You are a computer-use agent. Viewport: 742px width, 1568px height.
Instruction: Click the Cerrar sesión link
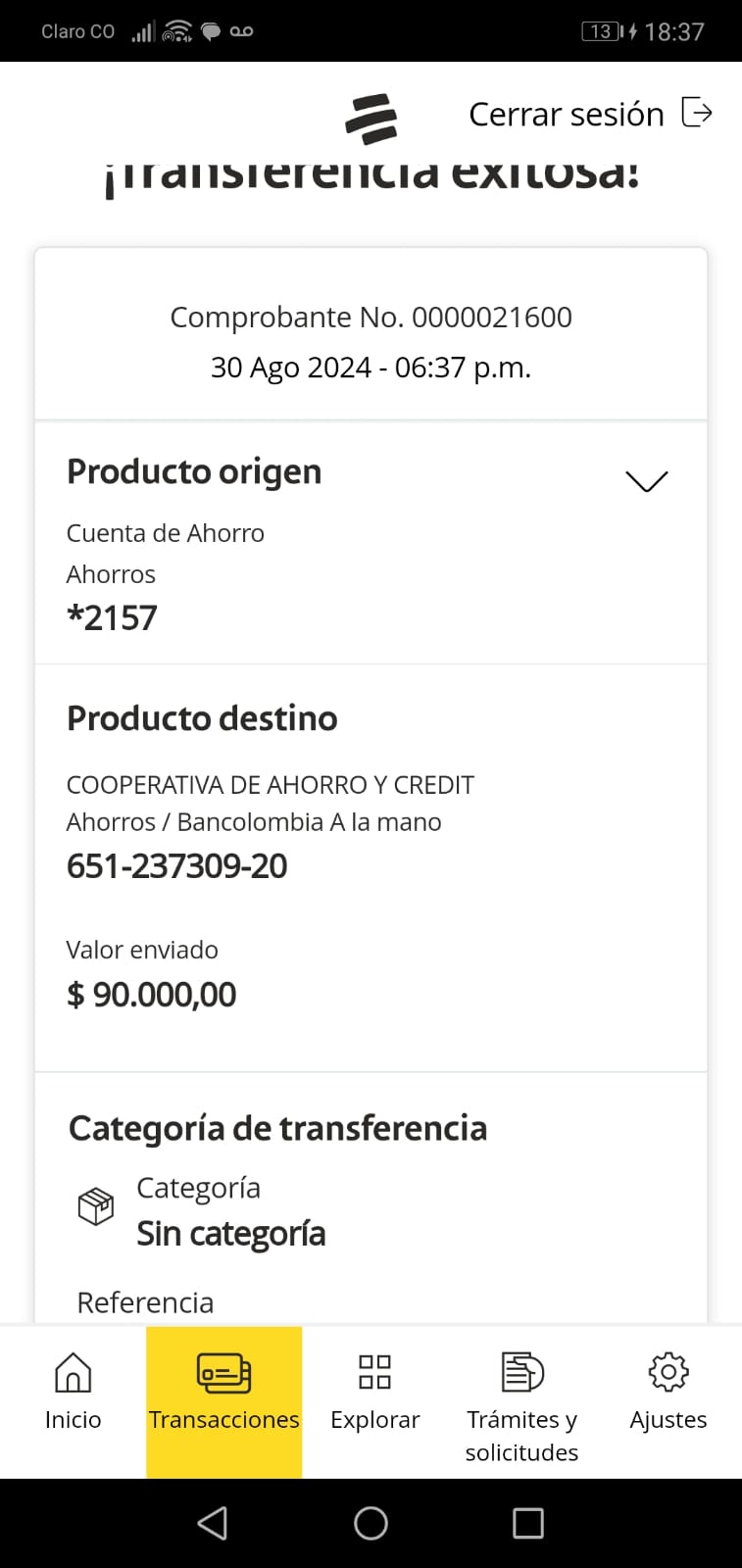[566, 115]
